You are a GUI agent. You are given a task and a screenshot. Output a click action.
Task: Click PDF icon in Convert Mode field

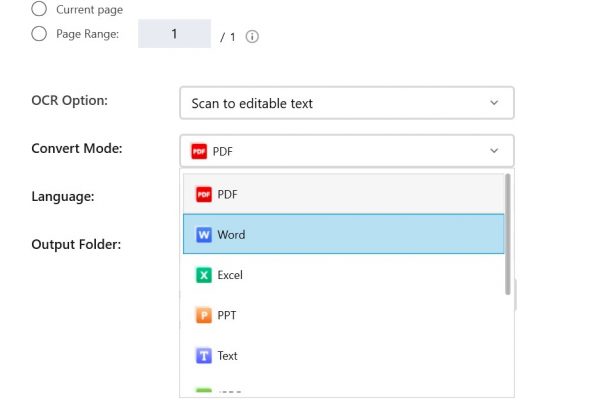click(199, 151)
